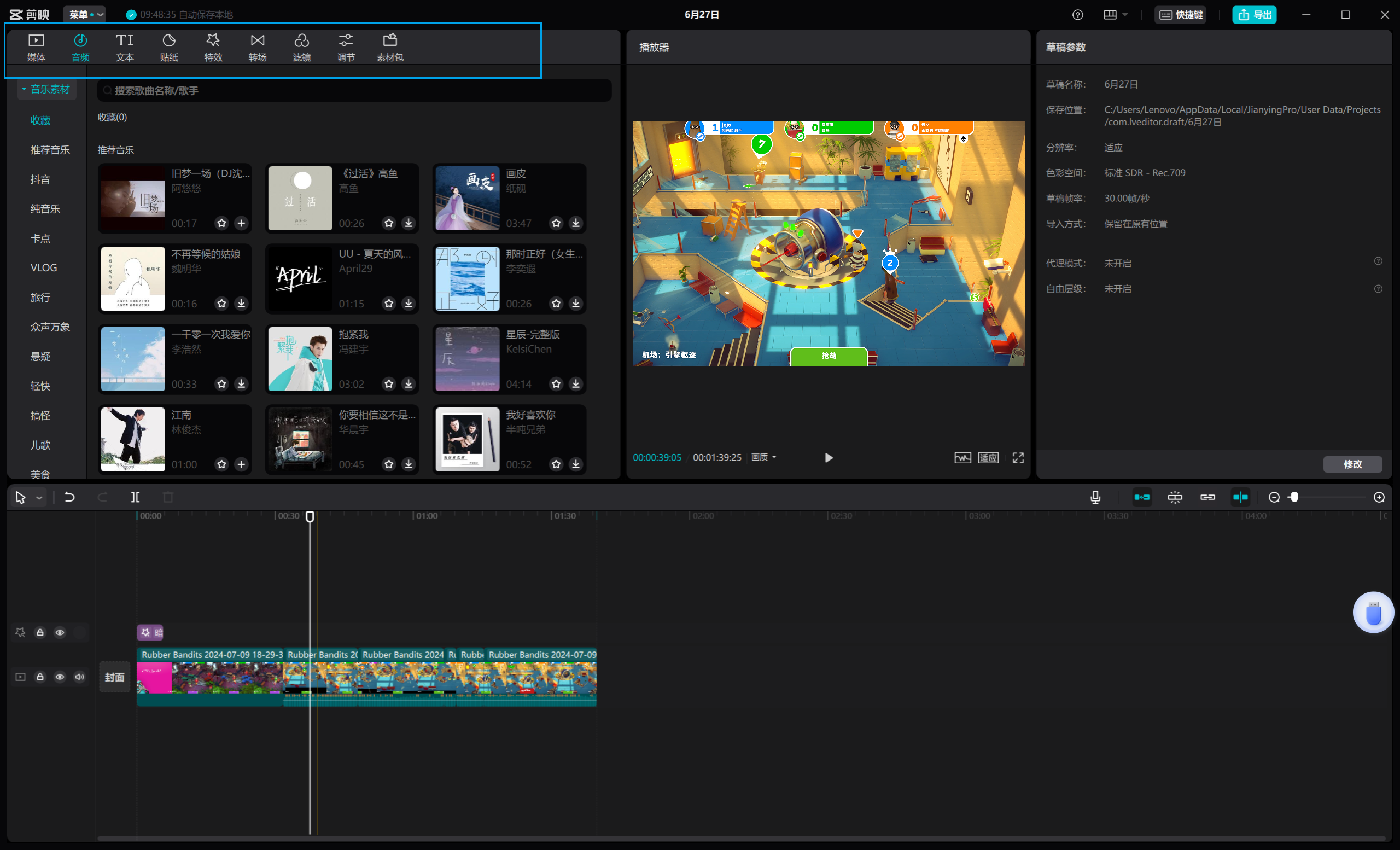
Task: Download the song 抱紧我
Action: click(409, 384)
